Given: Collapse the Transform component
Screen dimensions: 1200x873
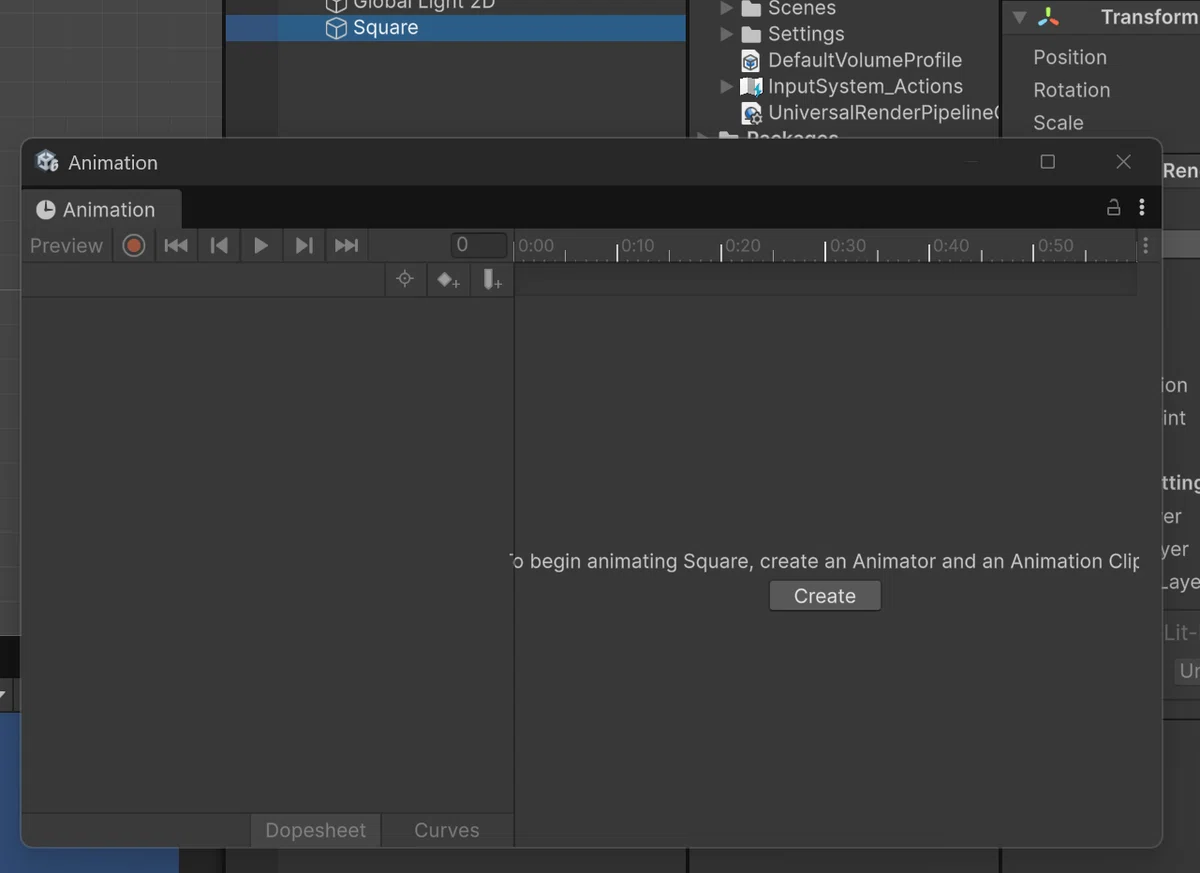Looking at the screenshot, I should coord(1019,17).
